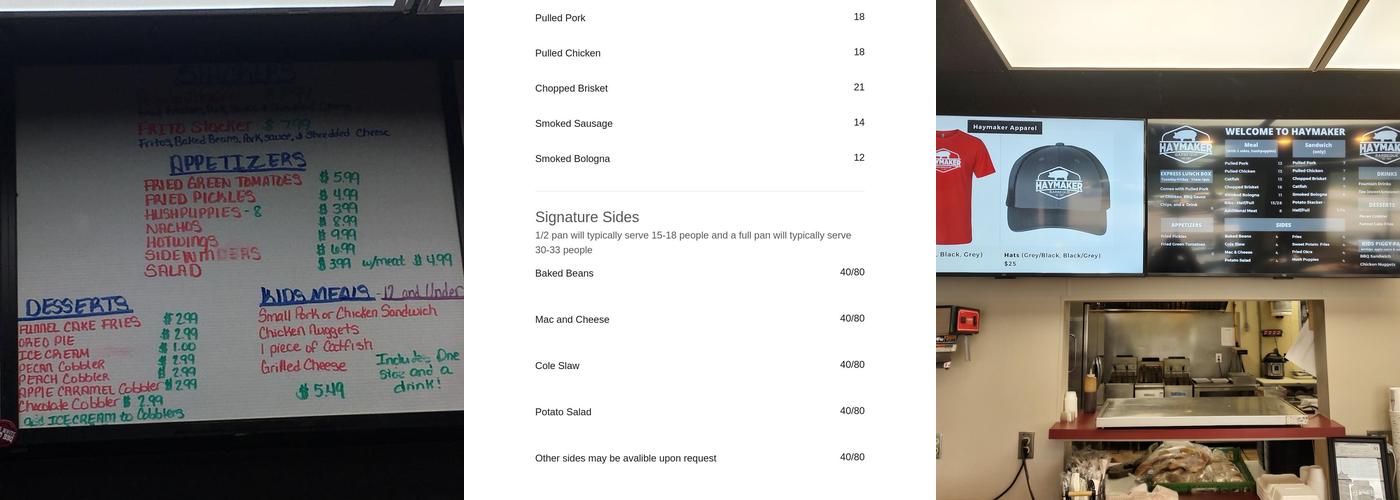Screen dimensions: 1400x500
Task: Click the Smoked Bologna item
Action: click(x=572, y=159)
